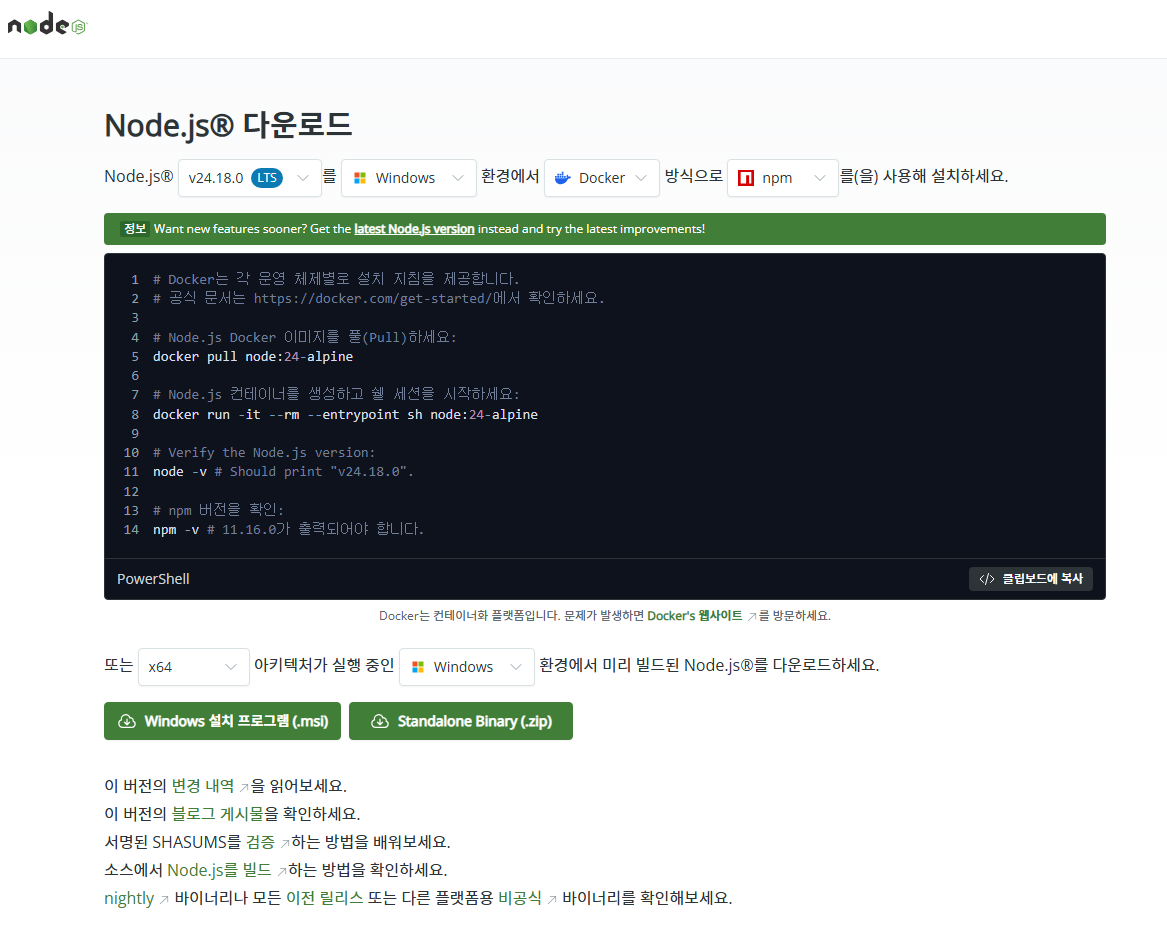Open the 검증 verification link

[x=260, y=842]
